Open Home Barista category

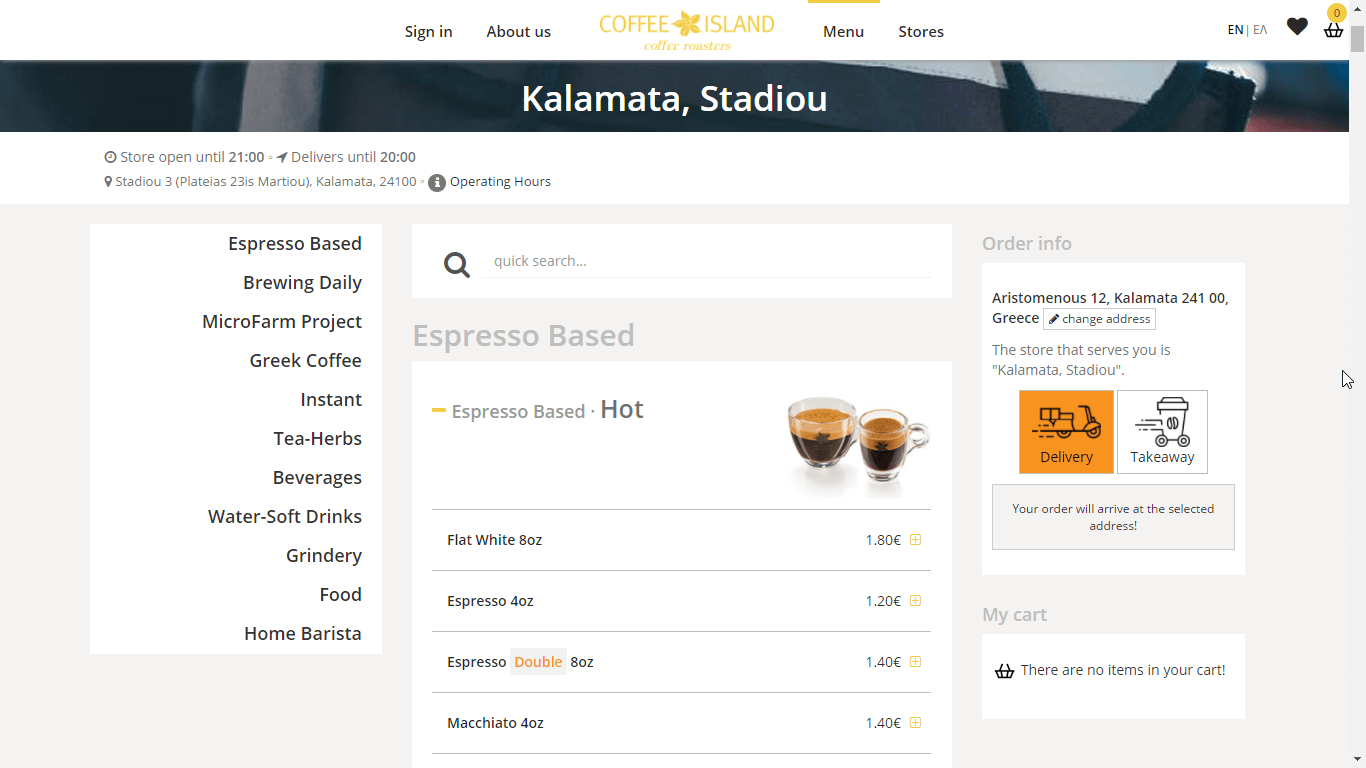pyautogui.click(x=303, y=634)
